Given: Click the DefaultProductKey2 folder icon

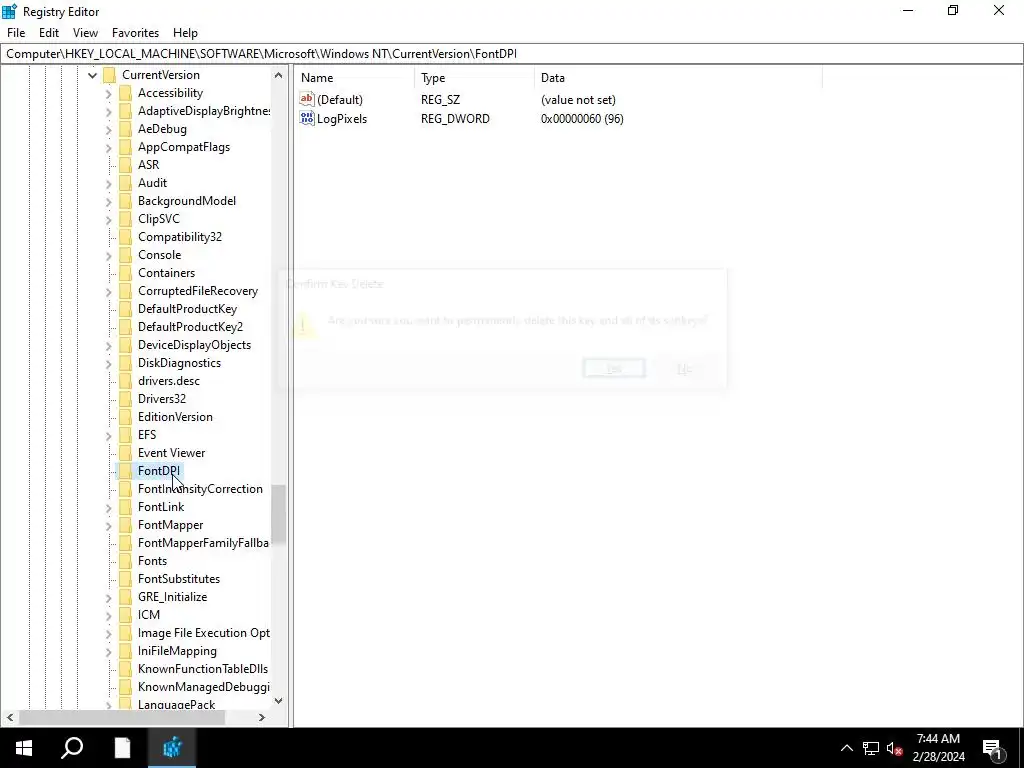Looking at the screenshot, I should pyautogui.click(x=125, y=327).
